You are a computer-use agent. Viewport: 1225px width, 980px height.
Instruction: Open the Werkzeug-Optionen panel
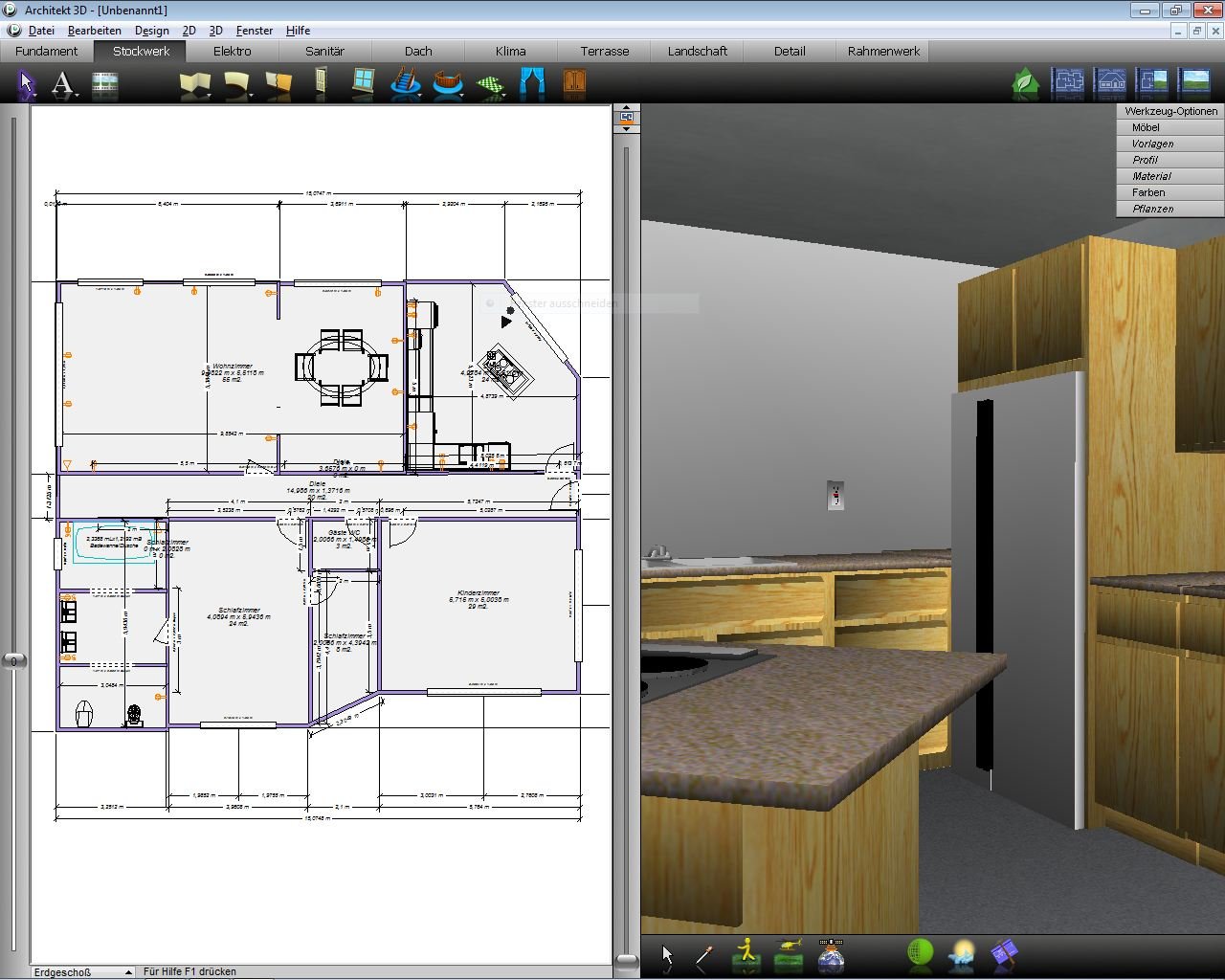(1170, 111)
